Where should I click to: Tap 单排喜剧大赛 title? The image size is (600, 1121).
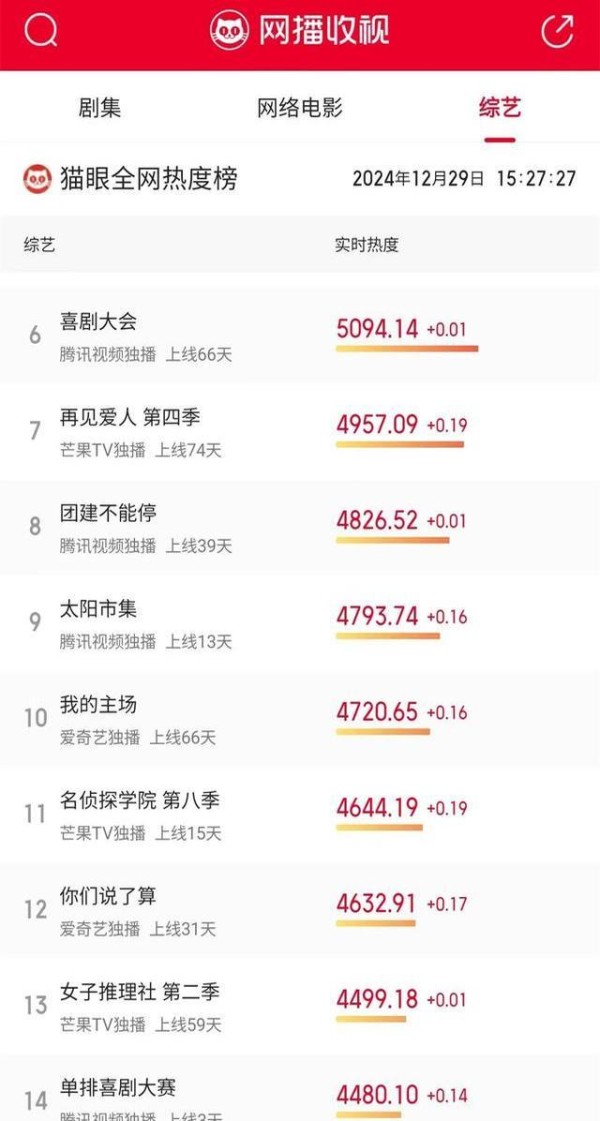118,1088
